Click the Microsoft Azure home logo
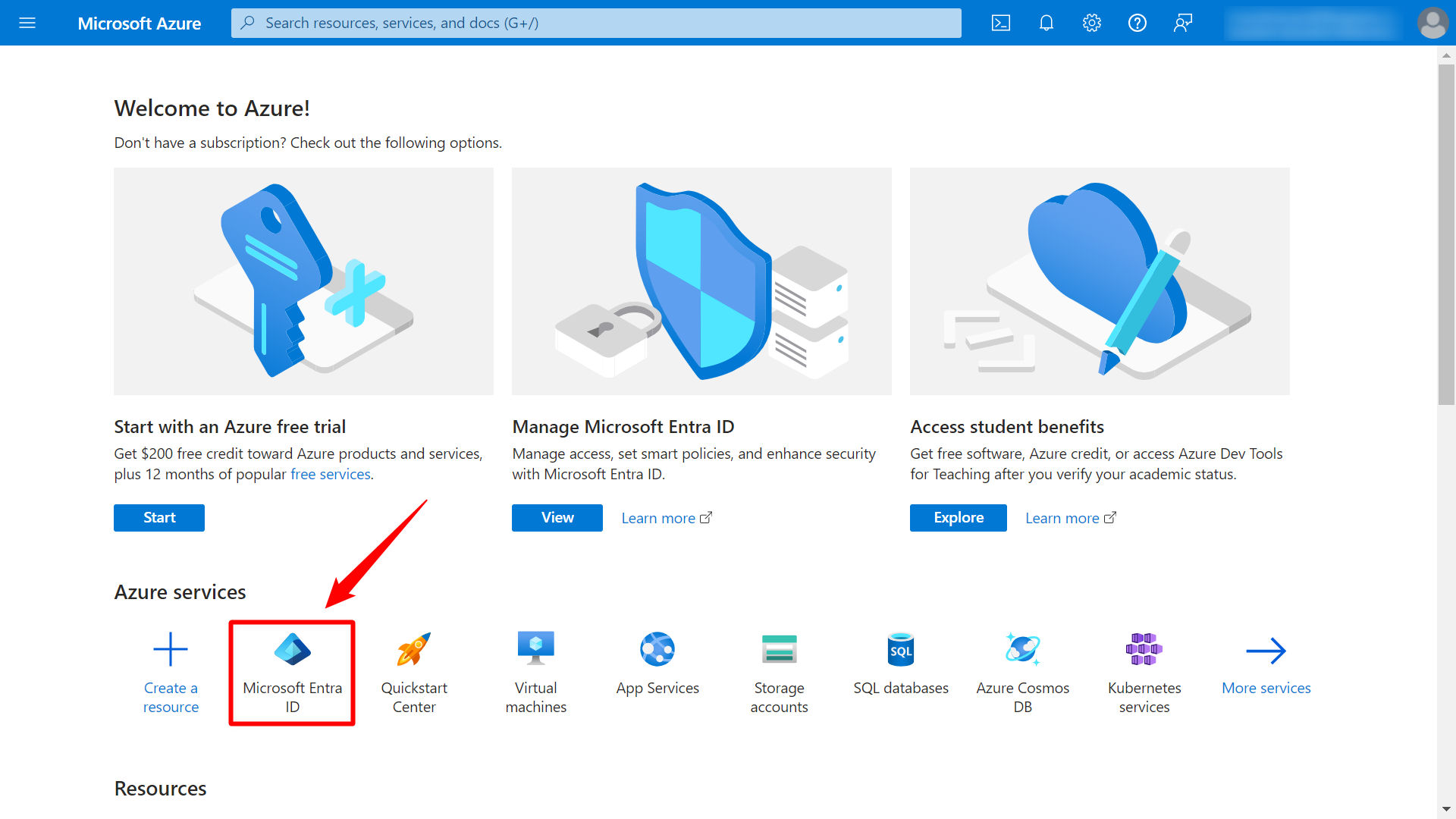 pyautogui.click(x=140, y=24)
